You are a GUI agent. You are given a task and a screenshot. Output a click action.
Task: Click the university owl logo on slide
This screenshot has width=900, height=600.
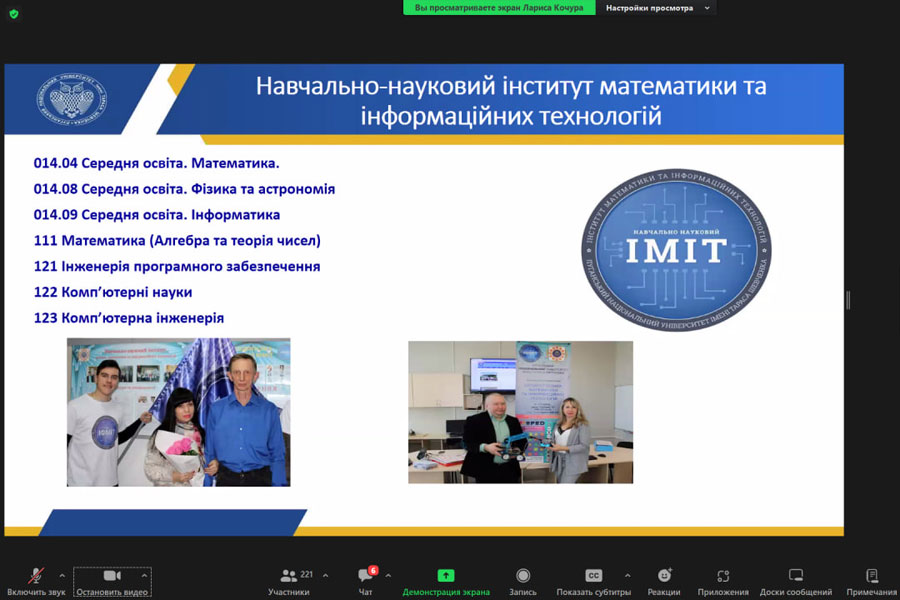coord(72,100)
